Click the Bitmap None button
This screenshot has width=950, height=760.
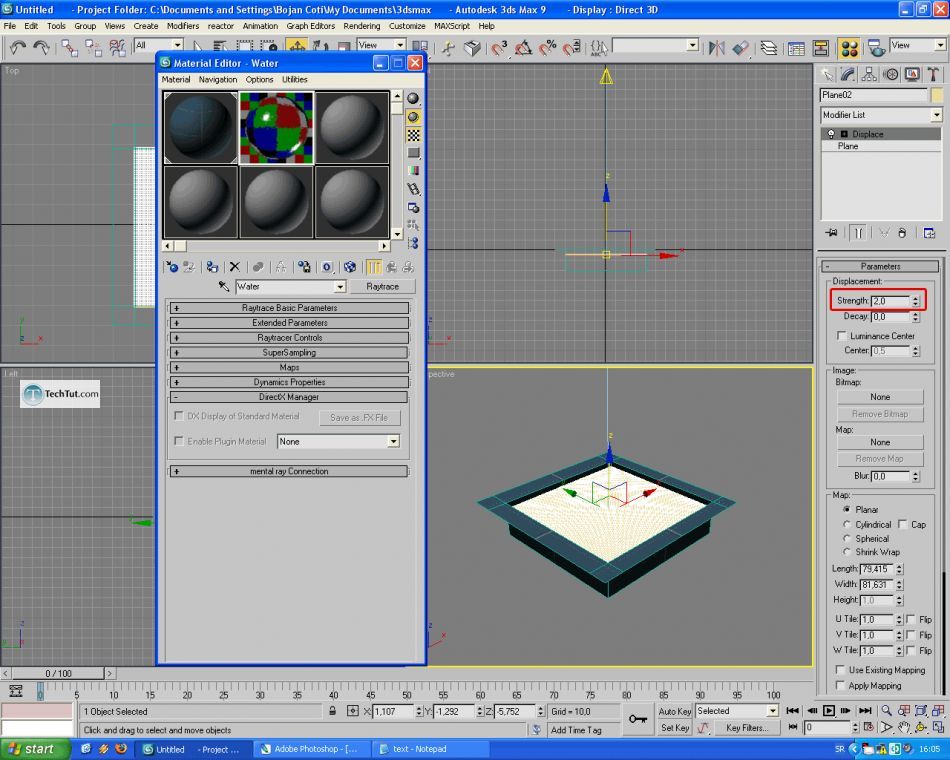(x=879, y=397)
